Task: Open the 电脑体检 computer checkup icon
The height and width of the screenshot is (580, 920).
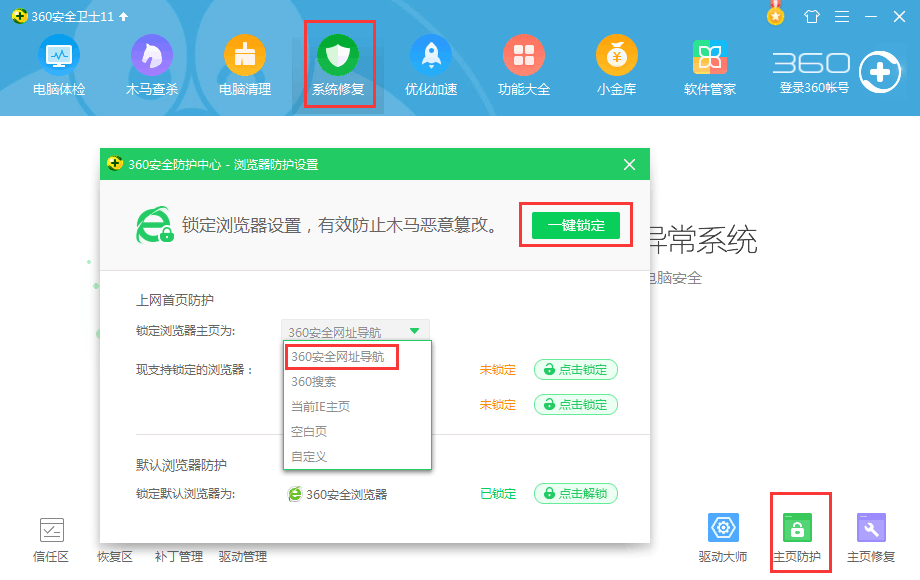Action: 59,55
